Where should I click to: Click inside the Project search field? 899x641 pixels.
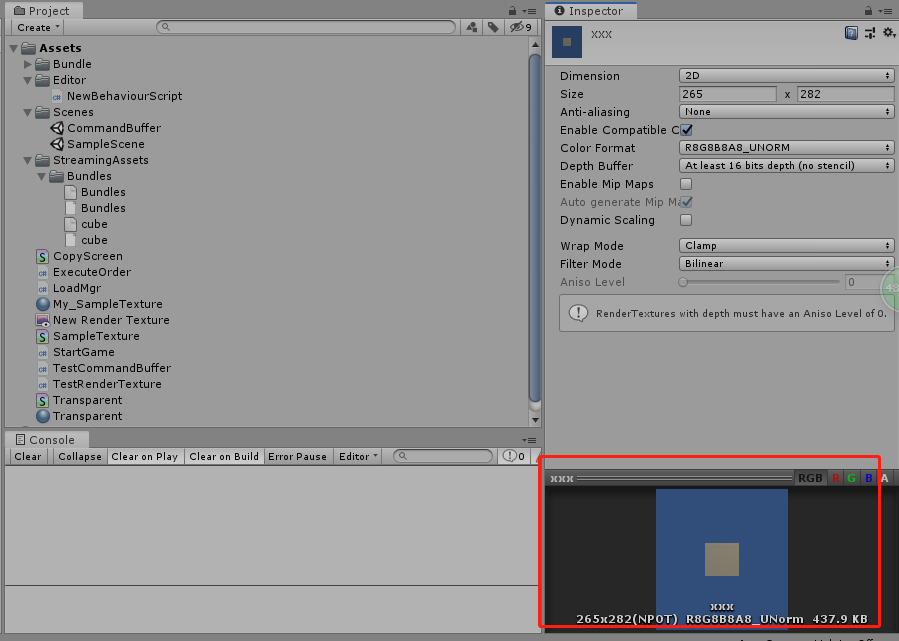point(300,27)
